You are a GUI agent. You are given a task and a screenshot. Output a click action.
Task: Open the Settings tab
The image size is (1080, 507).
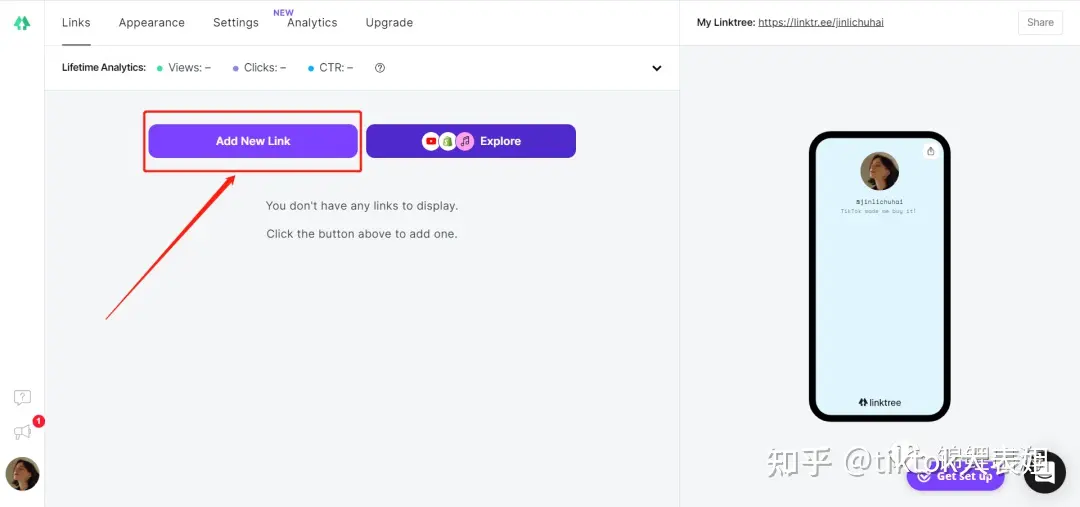[236, 23]
